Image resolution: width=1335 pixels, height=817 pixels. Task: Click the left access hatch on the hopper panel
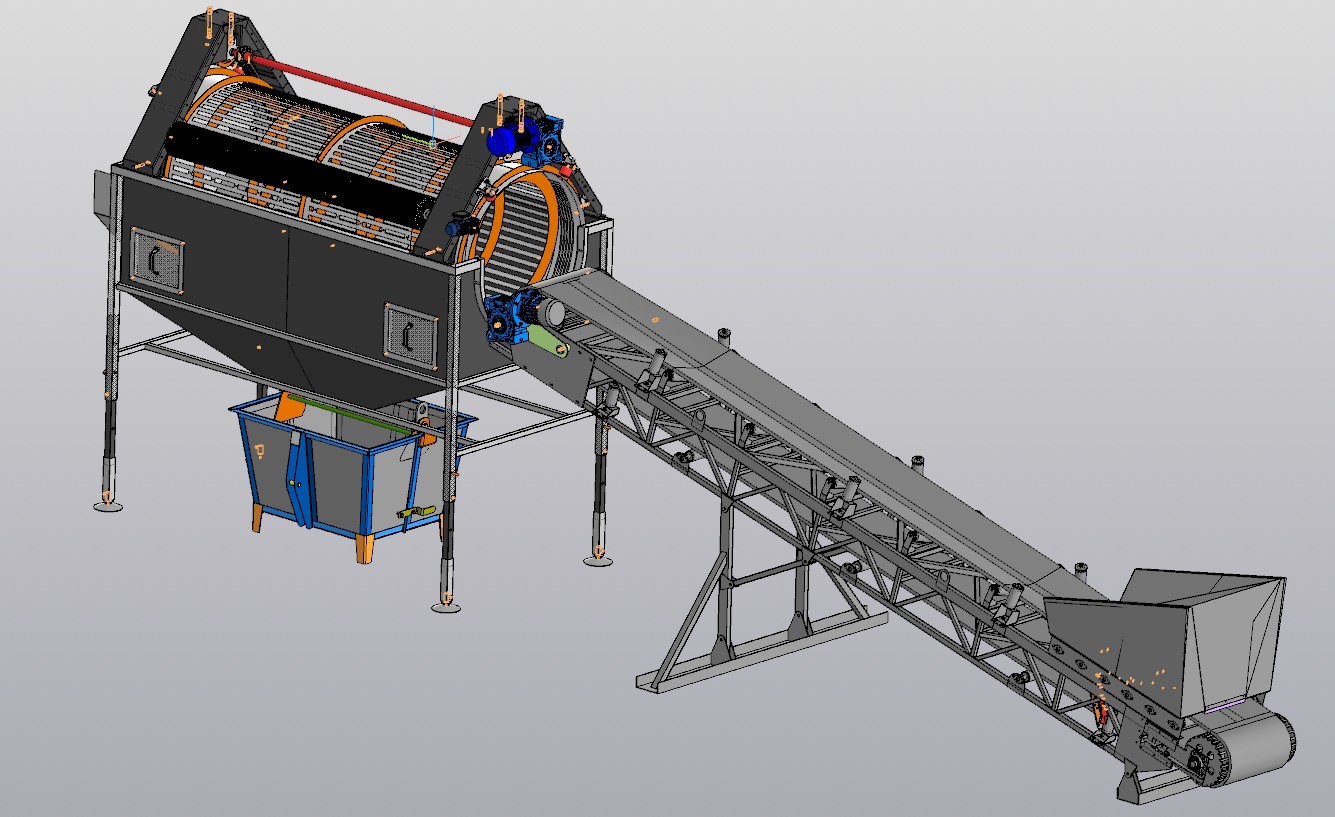[157, 260]
